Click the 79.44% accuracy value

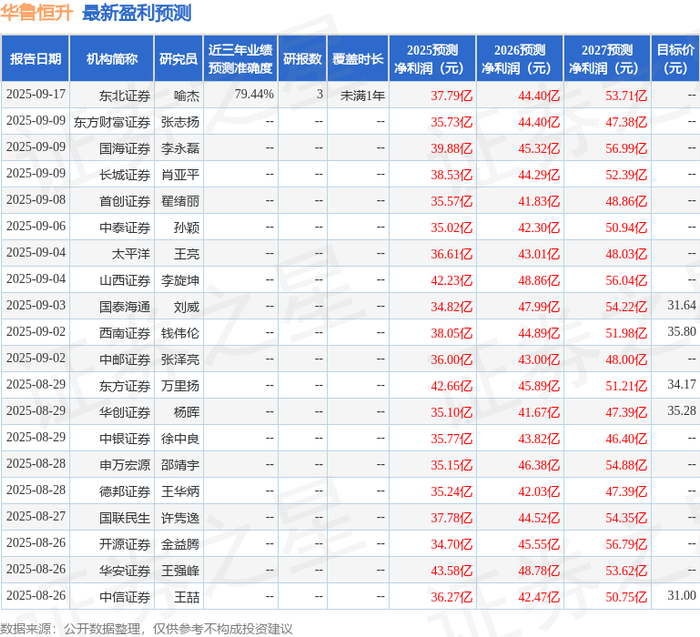[254, 94]
